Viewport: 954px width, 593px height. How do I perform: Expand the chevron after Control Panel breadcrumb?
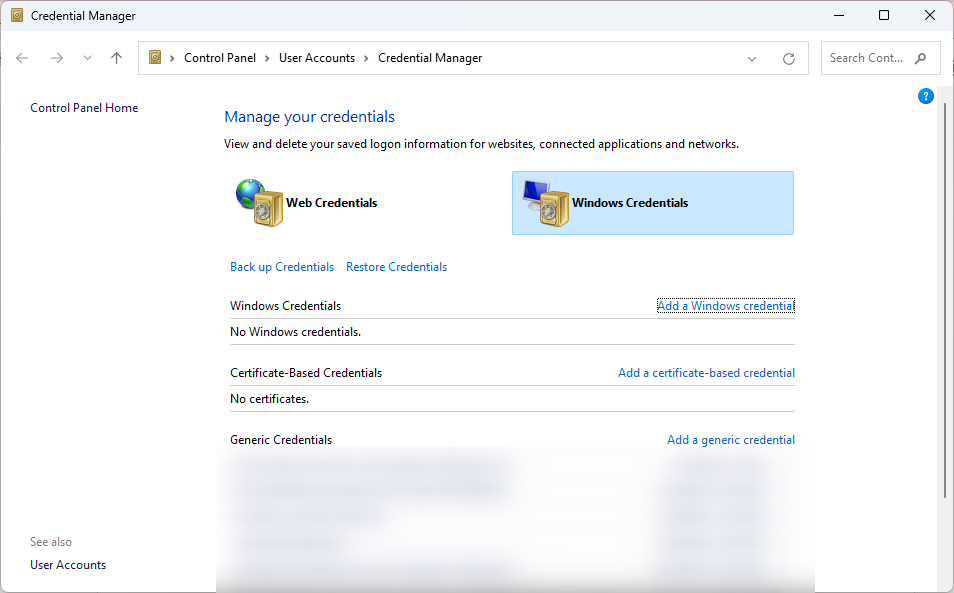pyautogui.click(x=267, y=58)
